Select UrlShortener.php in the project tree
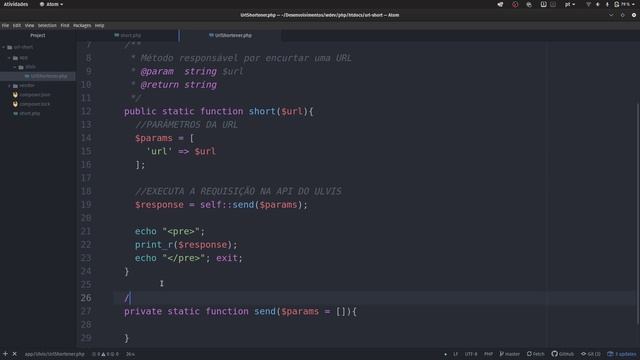Screen dimensions: 640x360 [38, 76]
